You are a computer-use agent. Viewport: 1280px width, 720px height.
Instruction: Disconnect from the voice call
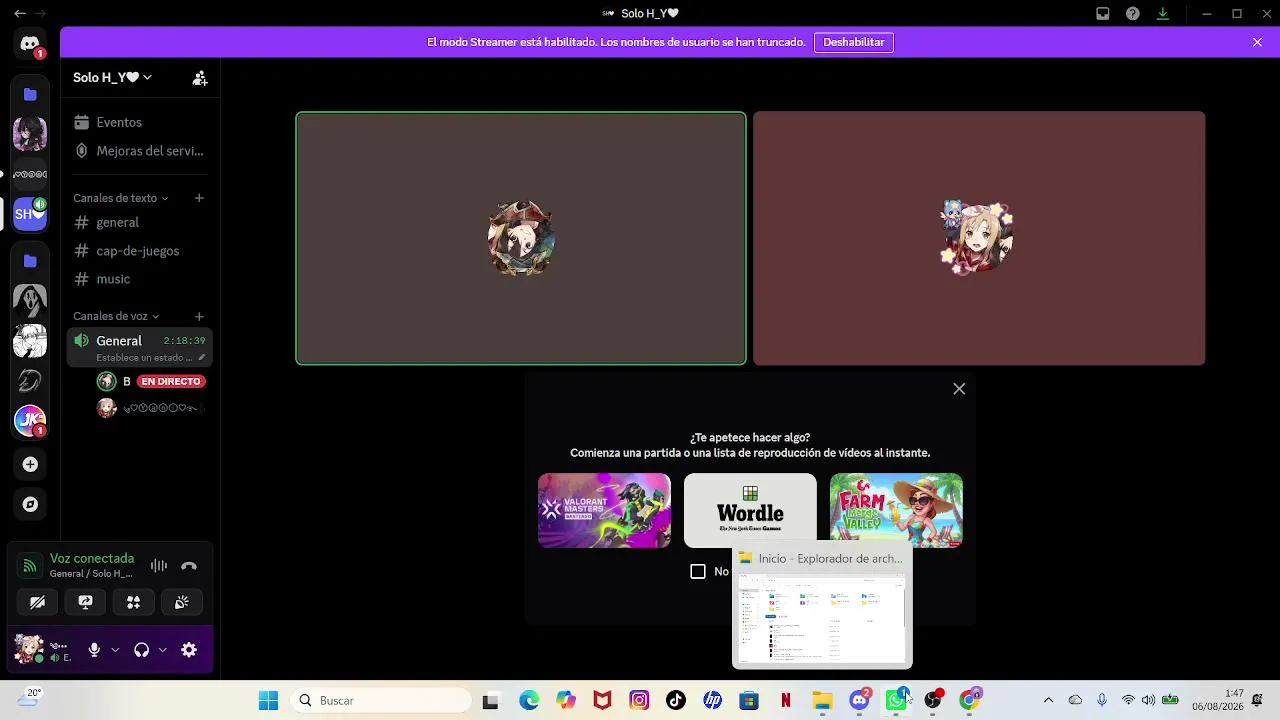[189, 566]
